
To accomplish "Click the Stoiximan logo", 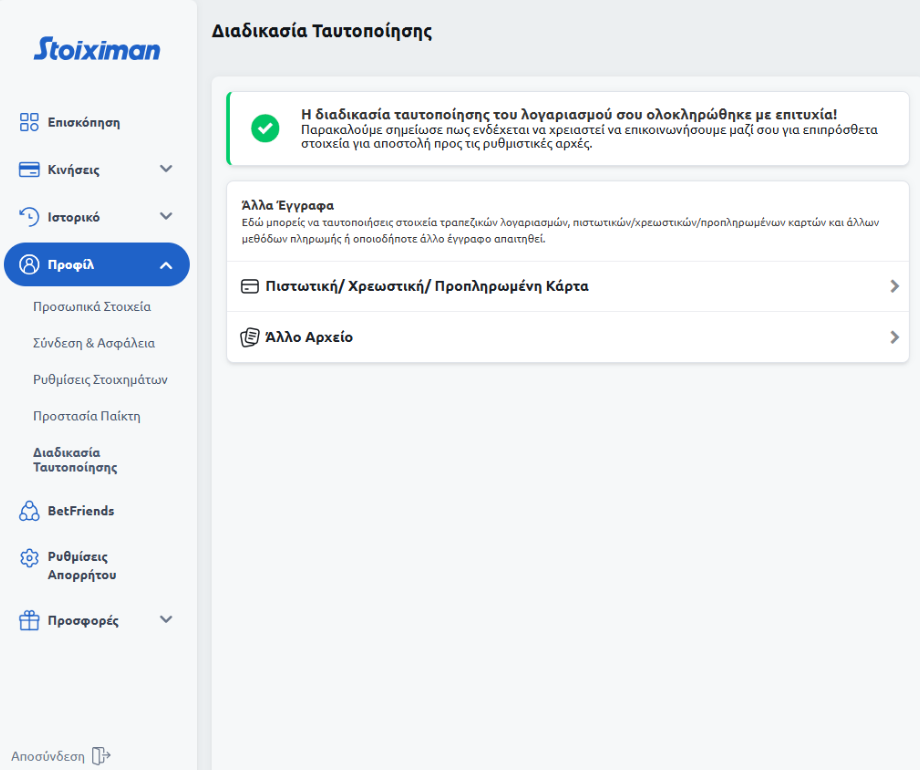I will click(97, 48).
